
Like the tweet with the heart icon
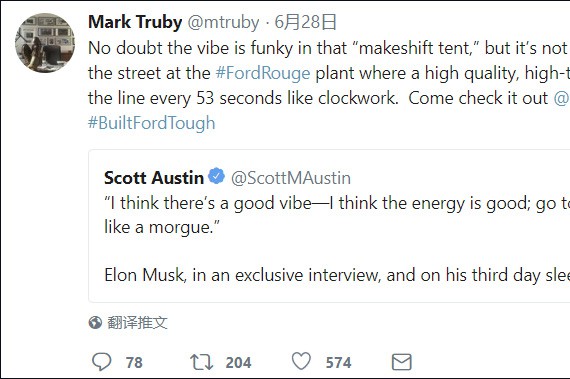[301, 361]
